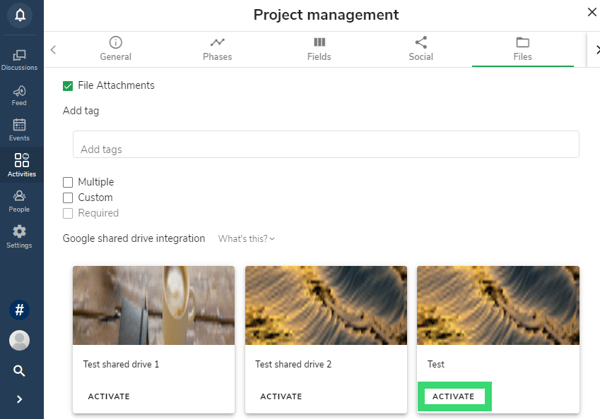Image resolution: width=600 pixels, height=419 pixels.
Task: Click the hashtag channel icon
Action: [20, 310]
